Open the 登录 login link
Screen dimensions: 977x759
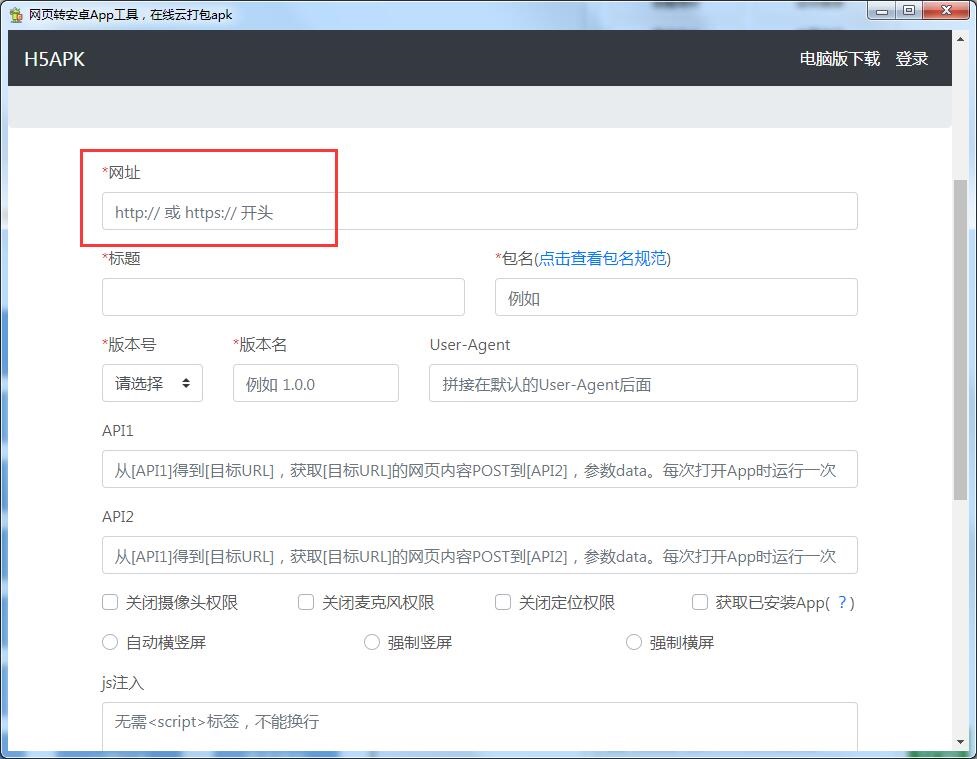tap(911, 59)
